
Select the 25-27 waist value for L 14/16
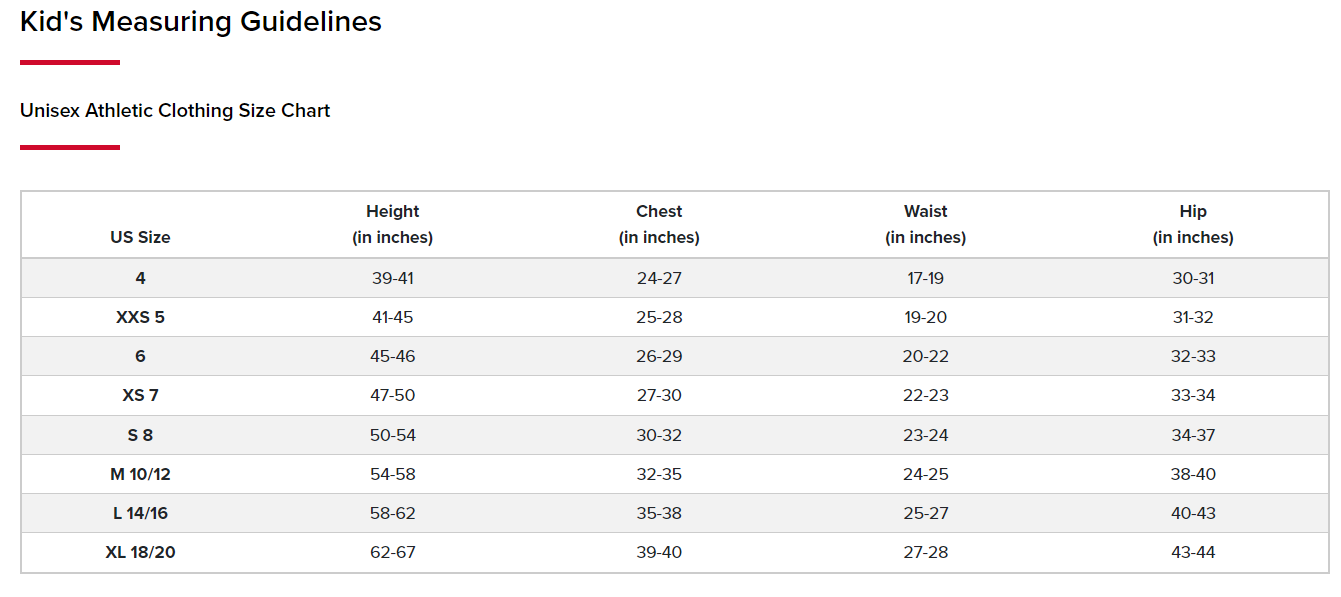925,513
